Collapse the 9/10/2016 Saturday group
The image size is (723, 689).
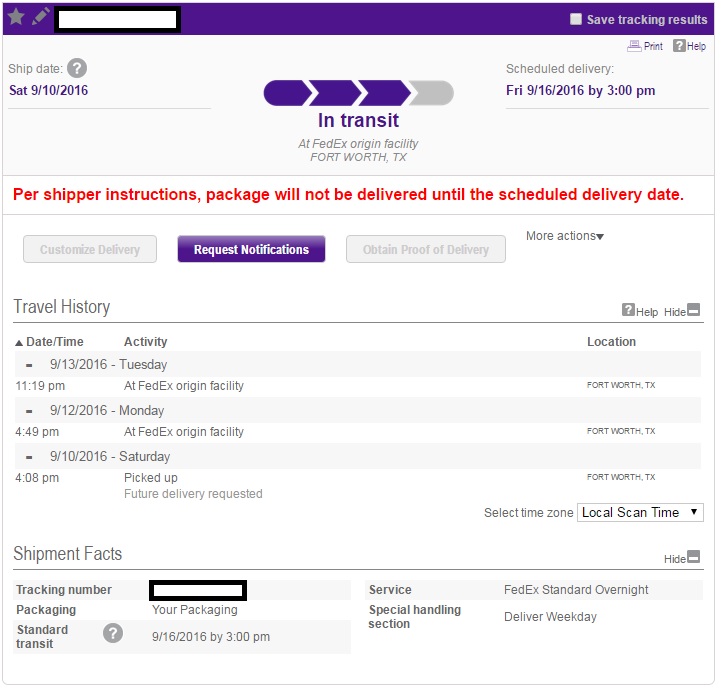(30, 457)
